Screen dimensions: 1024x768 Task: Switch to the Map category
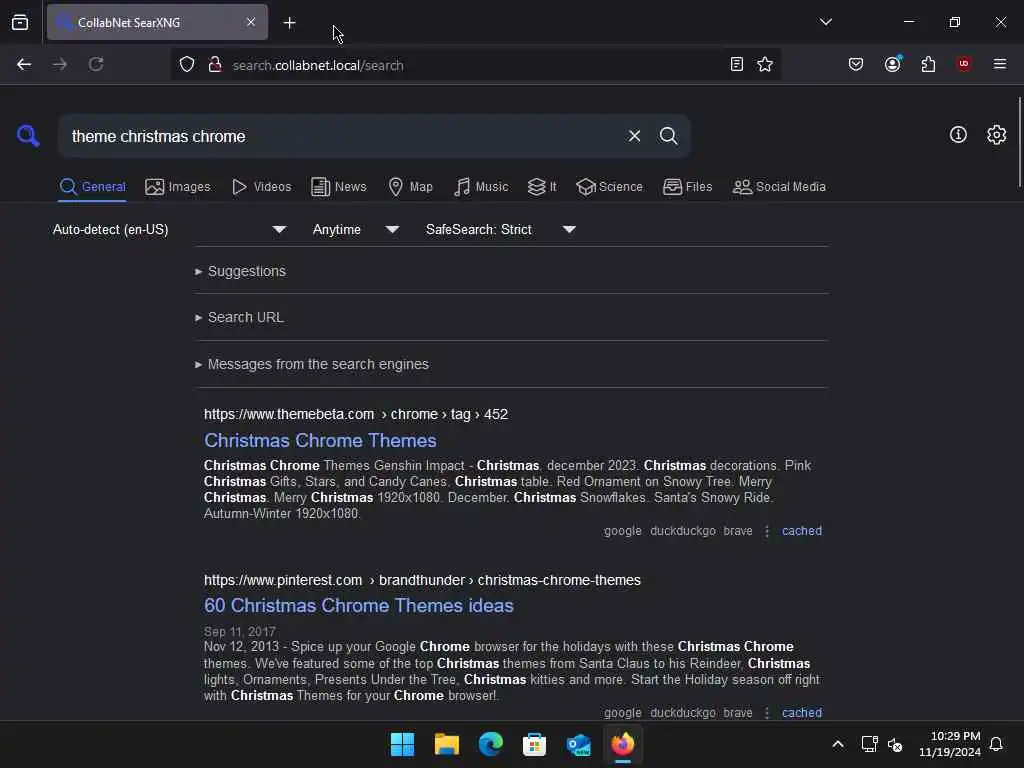coord(410,187)
